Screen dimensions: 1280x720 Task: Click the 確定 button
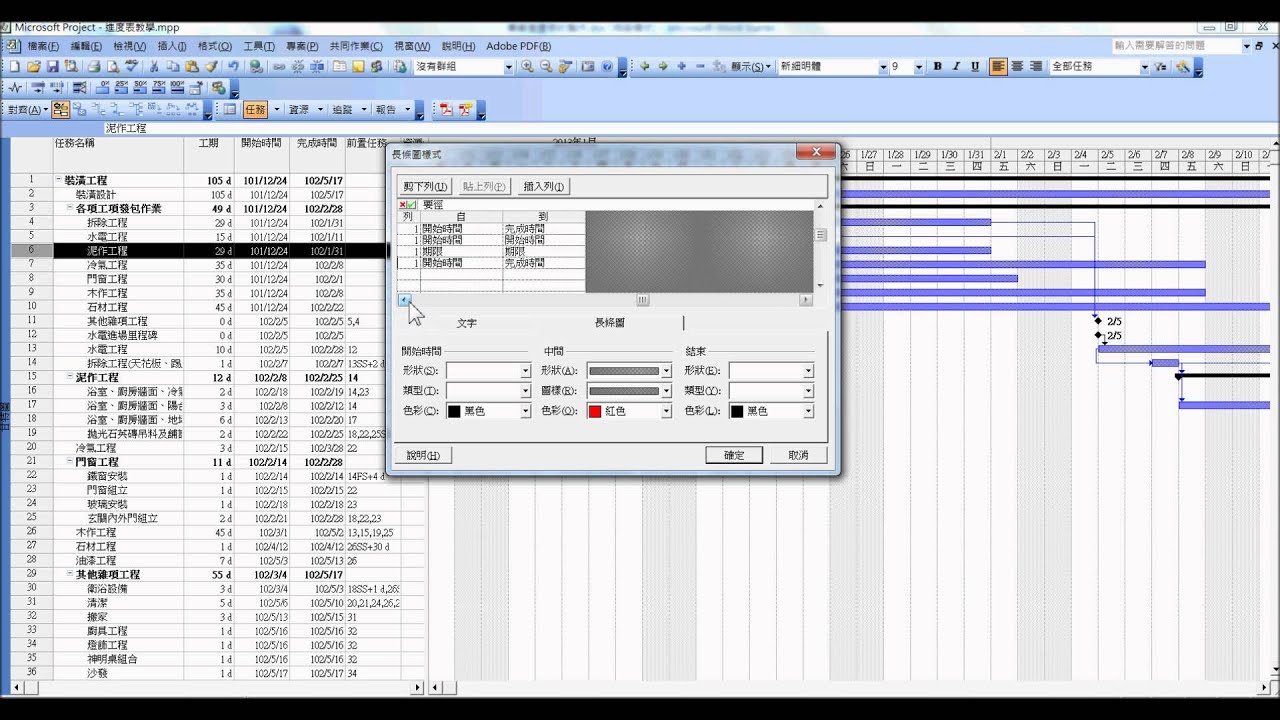734,455
